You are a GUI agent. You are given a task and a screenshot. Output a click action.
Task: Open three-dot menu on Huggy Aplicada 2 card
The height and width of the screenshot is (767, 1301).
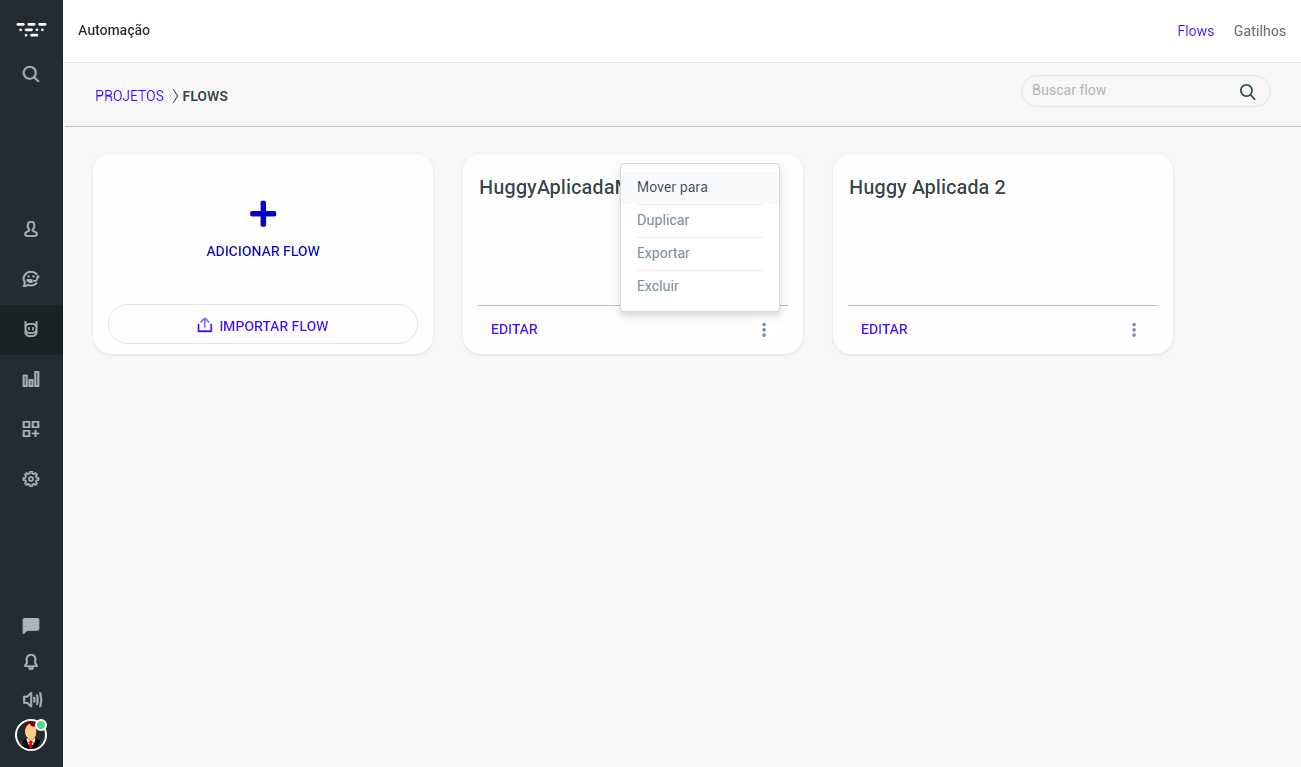(x=1134, y=329)
